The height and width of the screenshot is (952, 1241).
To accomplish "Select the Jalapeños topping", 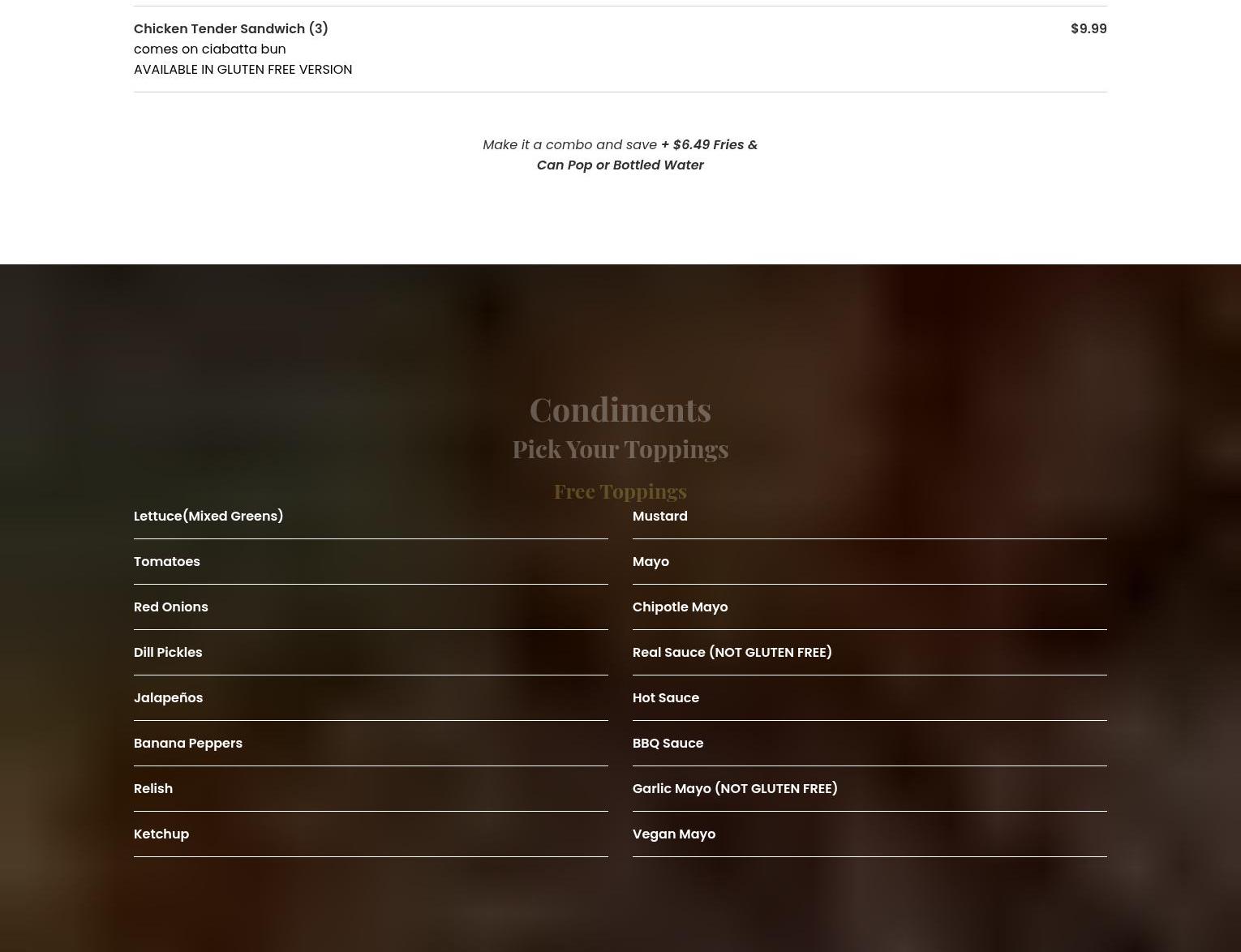I will [x=169, y=698].
